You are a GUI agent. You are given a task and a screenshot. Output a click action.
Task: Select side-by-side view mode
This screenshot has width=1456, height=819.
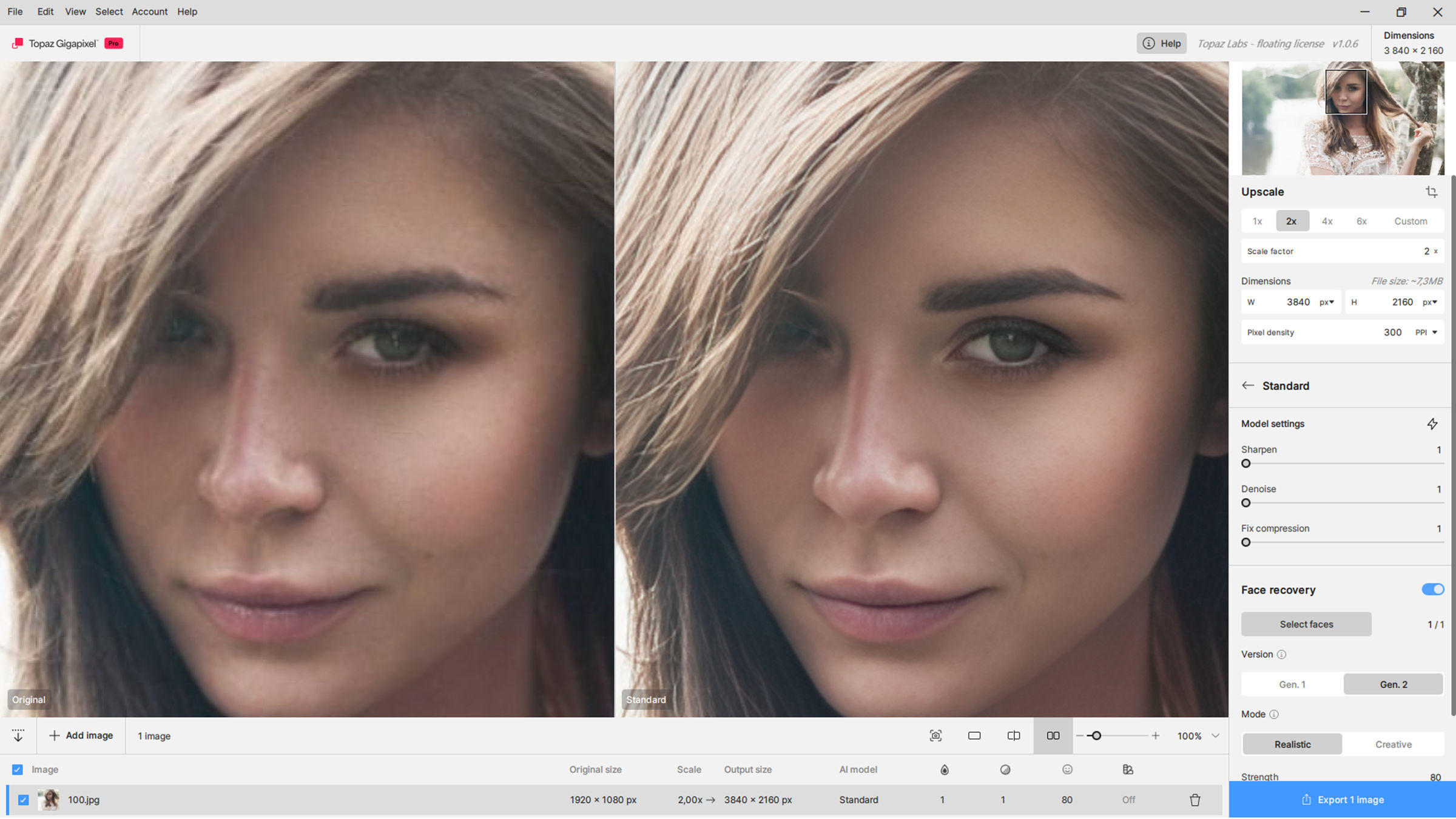click(x=1053, y=735)
